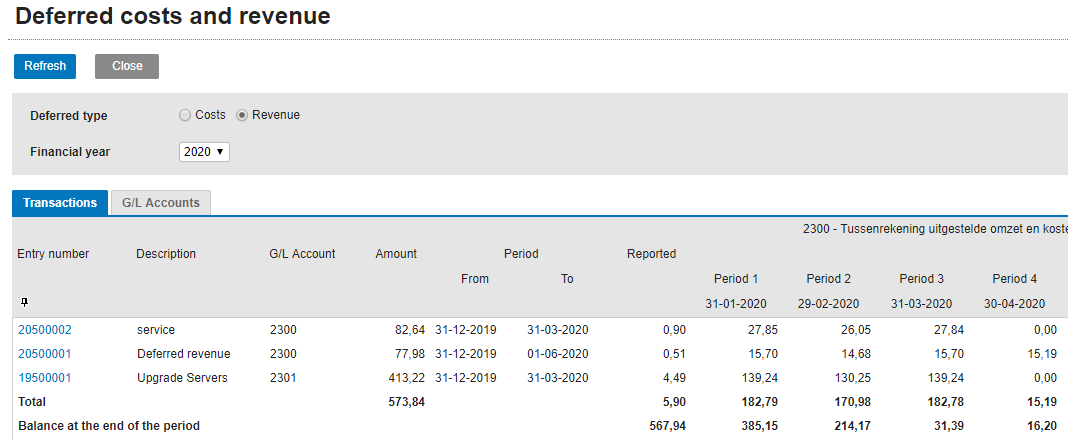This screenshot has height=440, width=1068.
Task: Select the Costs deferred type
Action: click(185, 115)
